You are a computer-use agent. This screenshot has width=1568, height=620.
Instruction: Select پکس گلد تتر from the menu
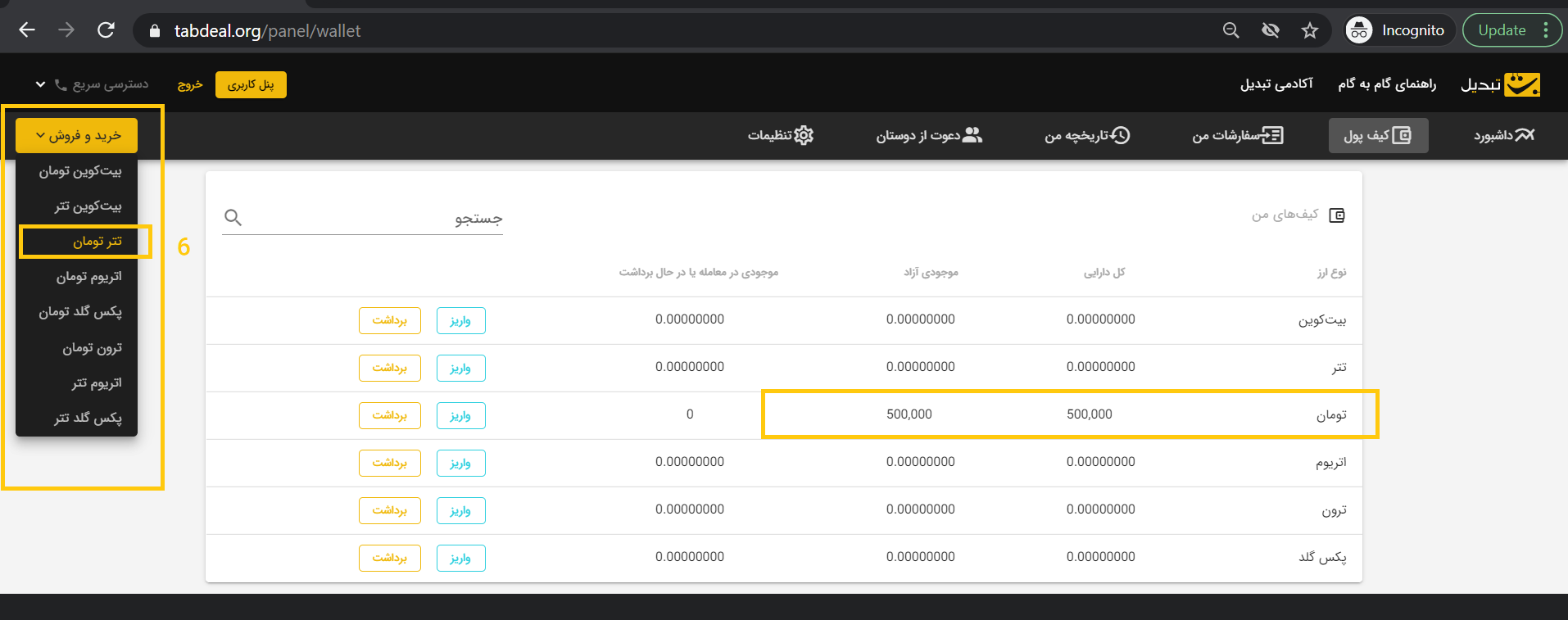(88, 419)
